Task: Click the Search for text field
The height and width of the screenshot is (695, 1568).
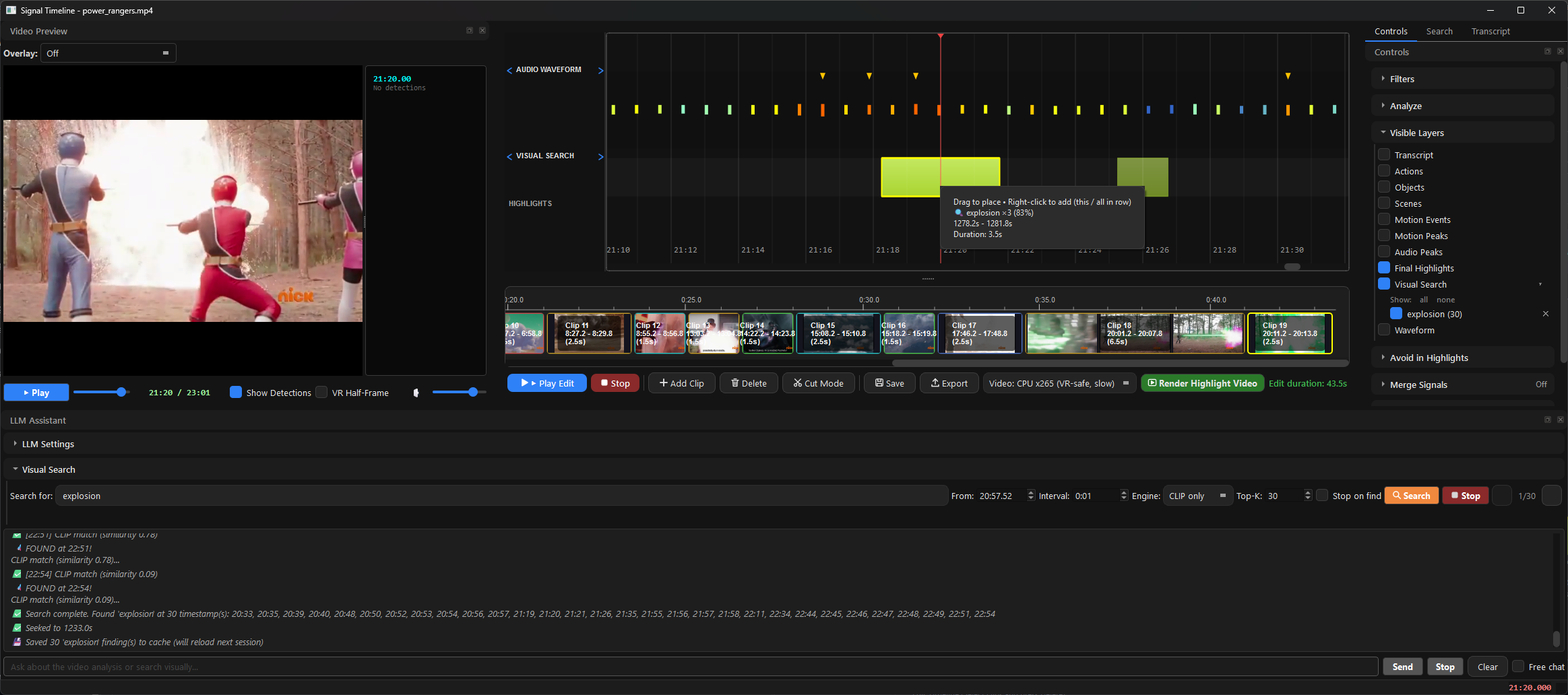Action: click(501, 496)
